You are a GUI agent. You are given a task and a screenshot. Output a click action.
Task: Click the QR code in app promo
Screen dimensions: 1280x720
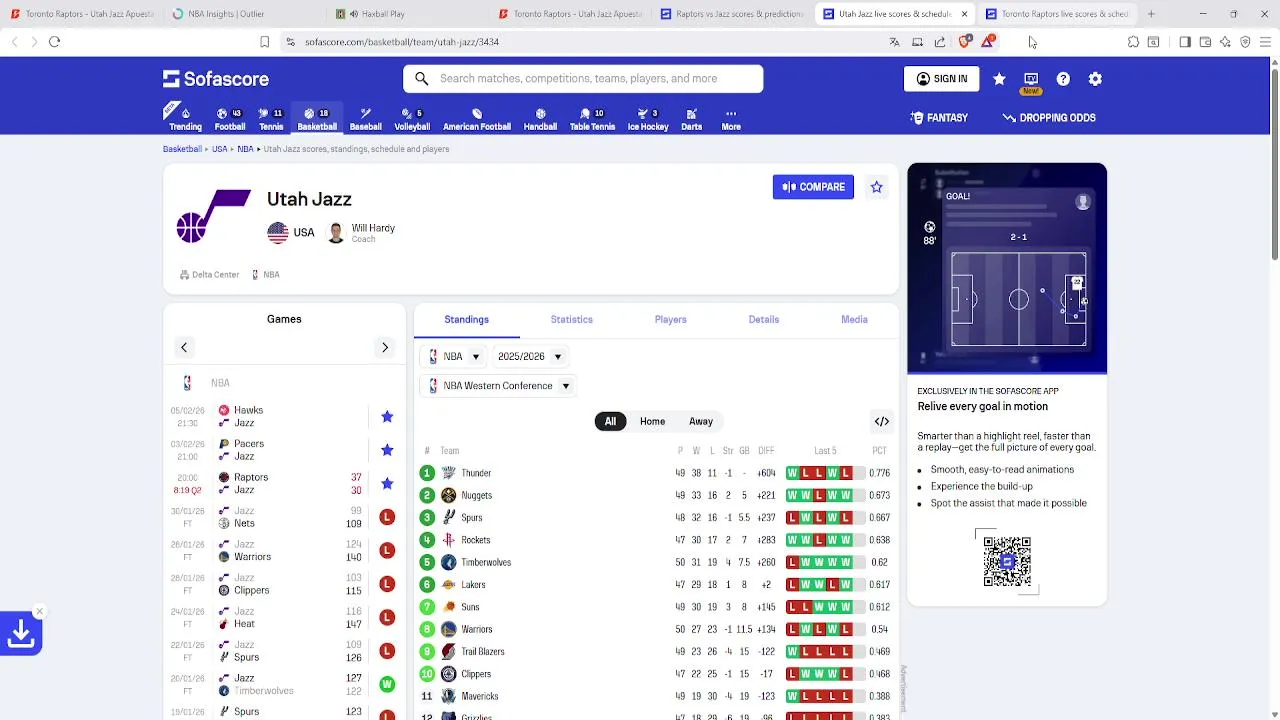coord(1007,561)
